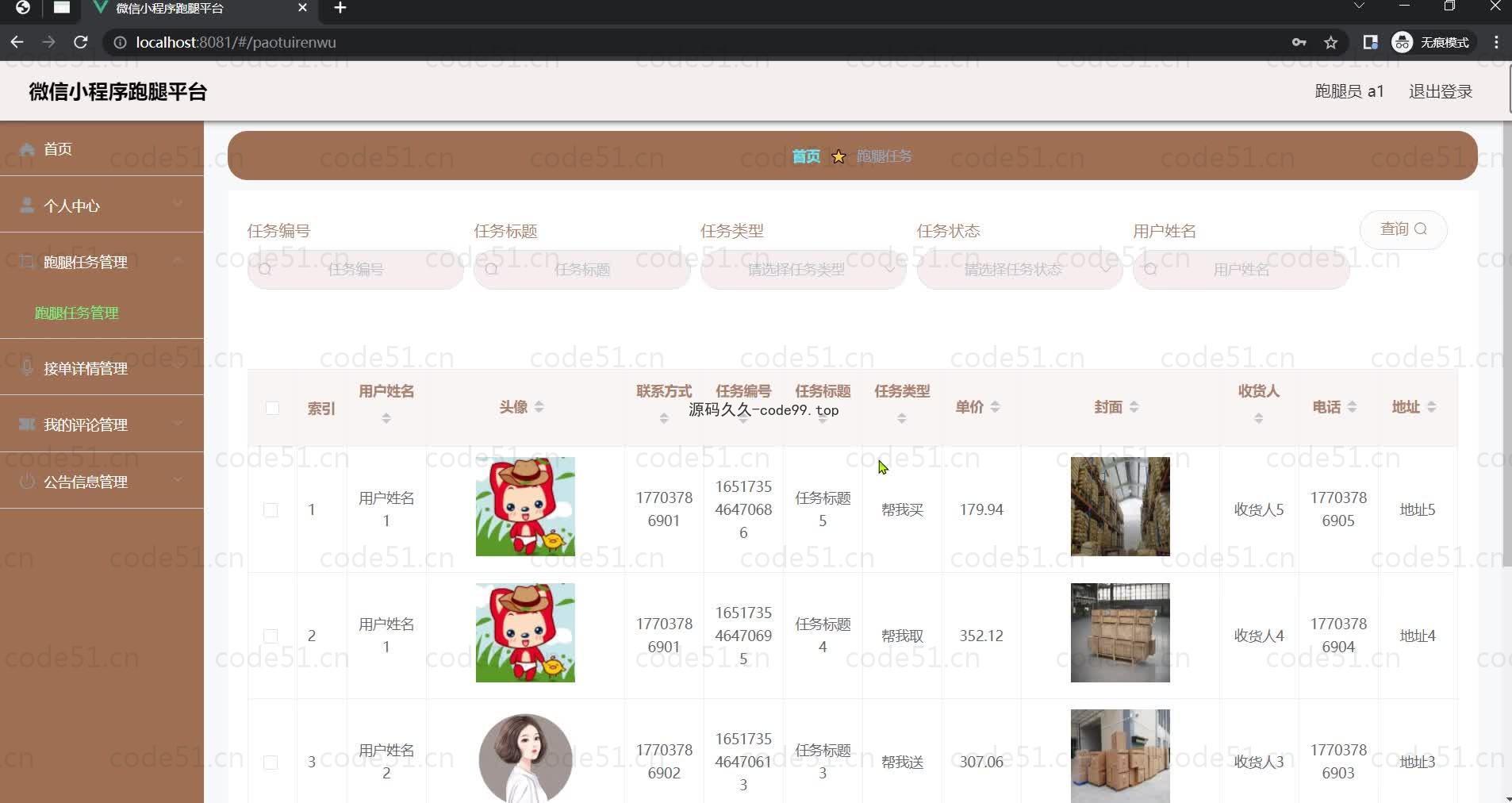Screen dimensions: 1512x803
Task: Click the person icon beside 个人中心
Action: click(27, 206)
